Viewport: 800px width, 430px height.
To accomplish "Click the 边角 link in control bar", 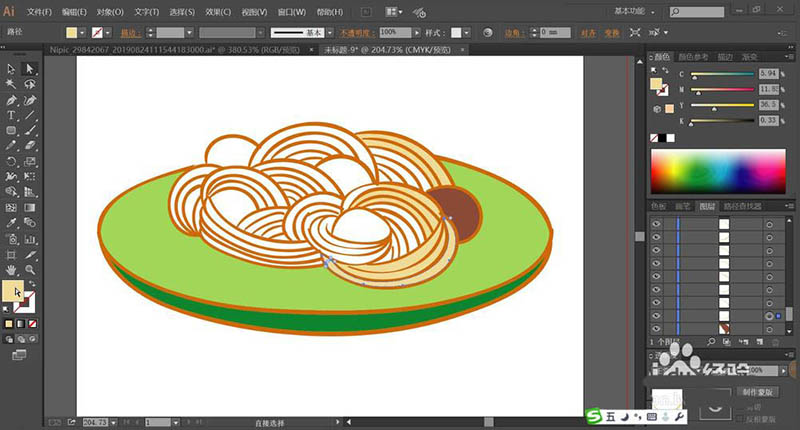I will click(x=513, y=33).
